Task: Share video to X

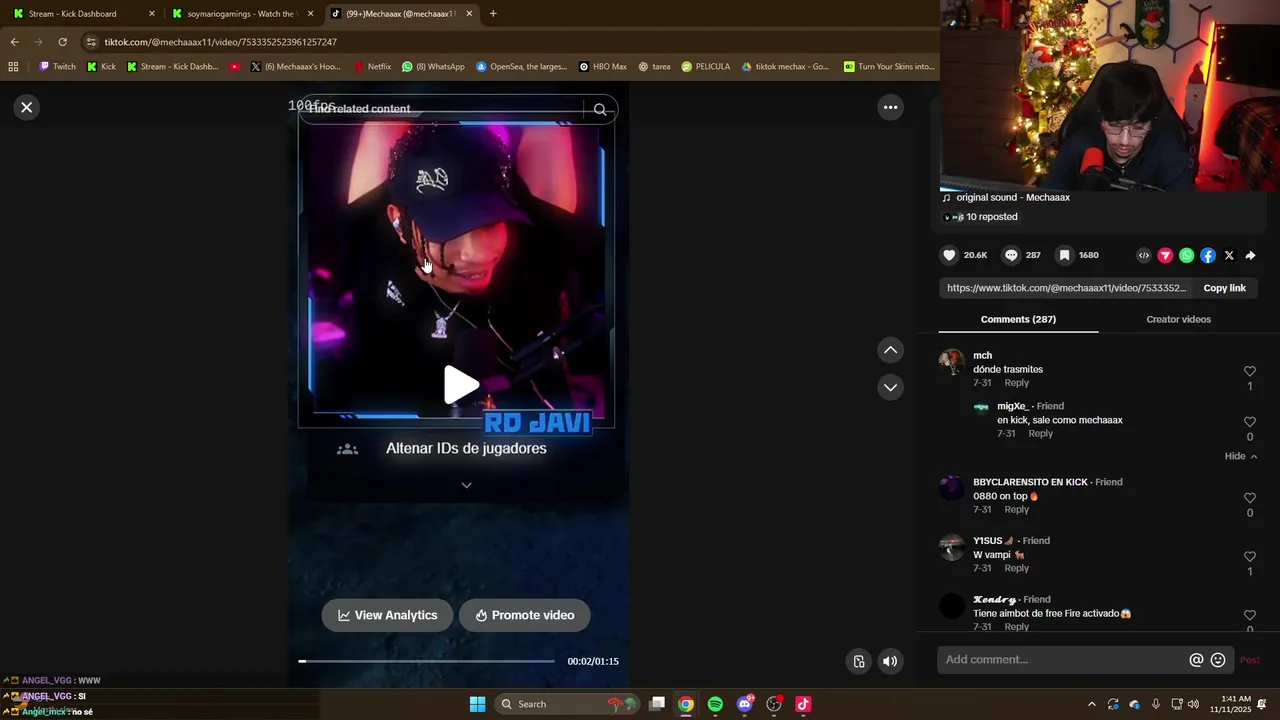Action: 1229,255
